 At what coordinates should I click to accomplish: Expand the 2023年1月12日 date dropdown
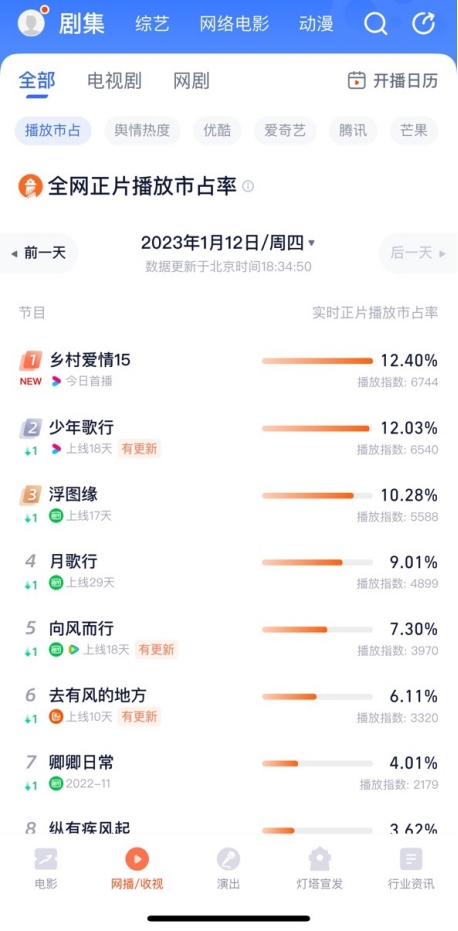[228, 243]
